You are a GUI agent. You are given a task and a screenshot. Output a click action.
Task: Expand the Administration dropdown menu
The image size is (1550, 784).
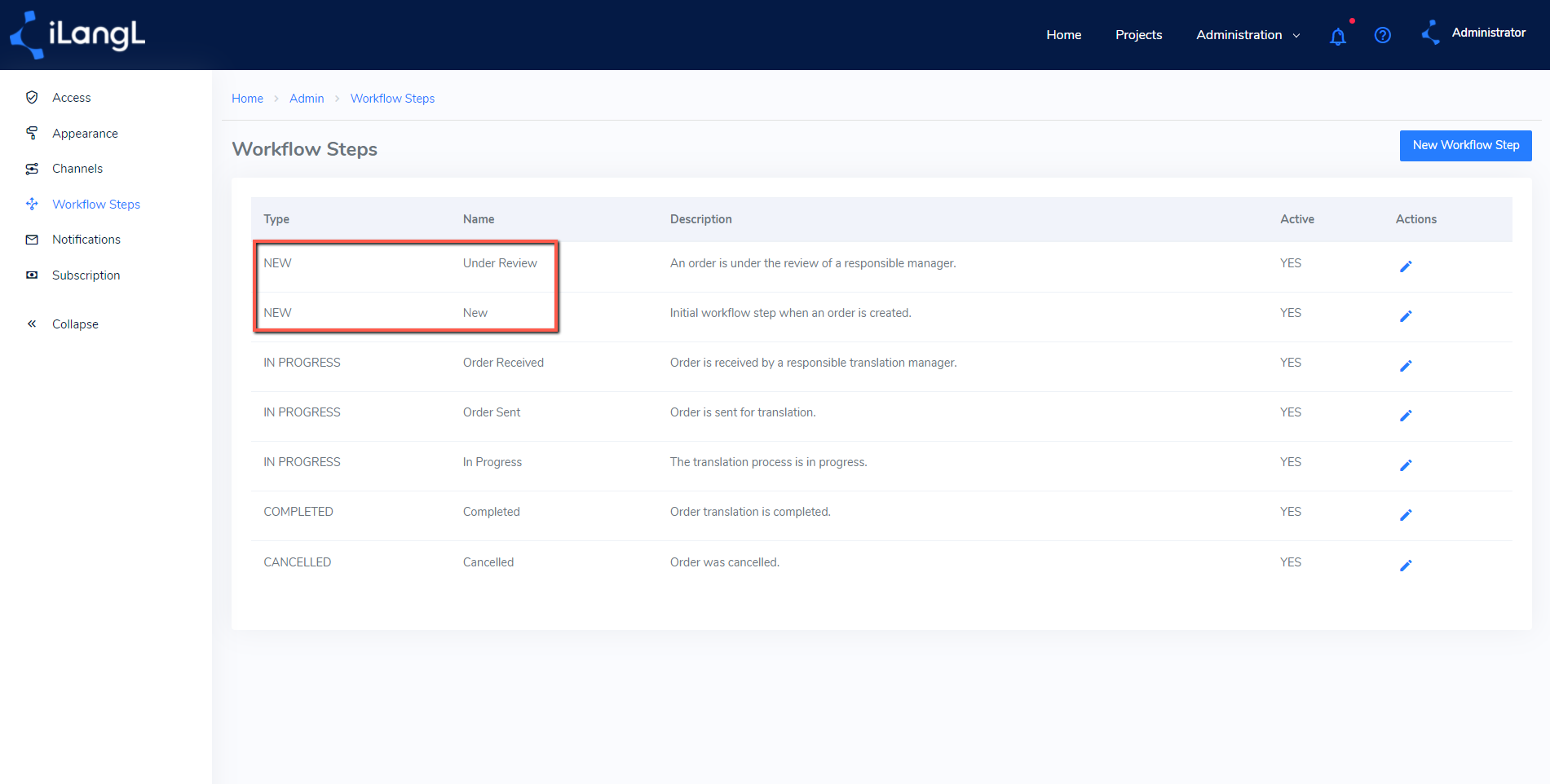point(1248,35)
